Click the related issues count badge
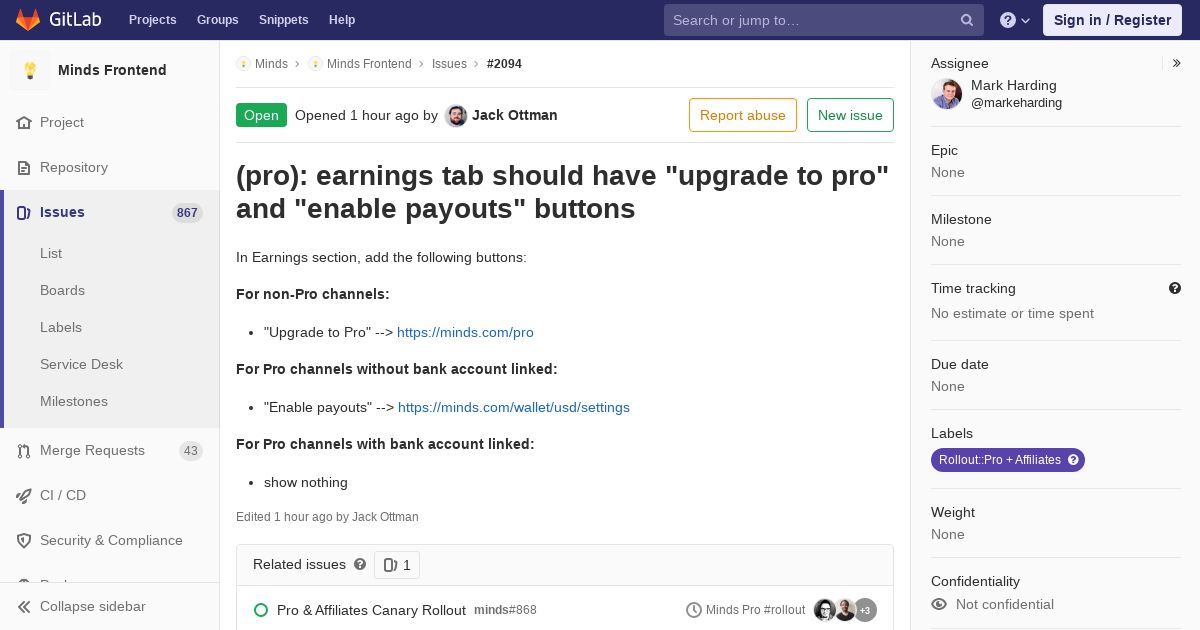This screenshot has width=1200, height=630. (397, 565)
